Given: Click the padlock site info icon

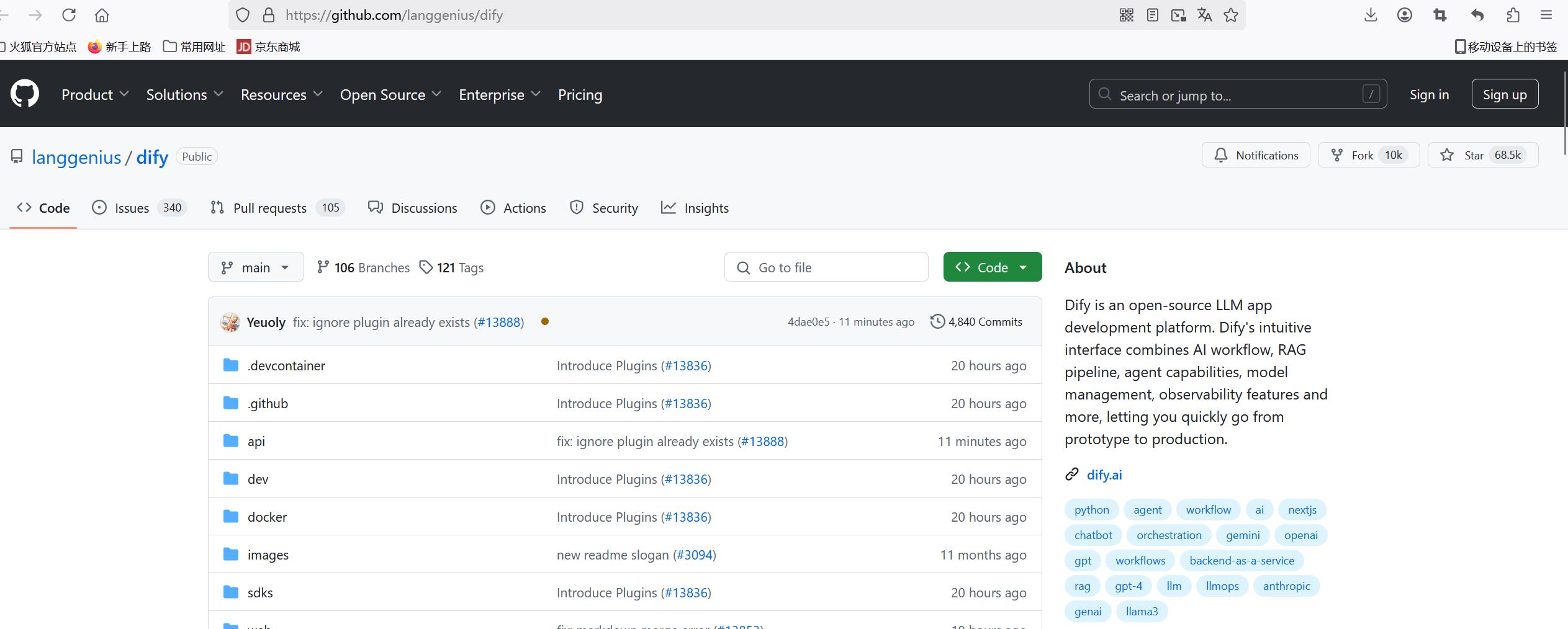Looking at the screenshot, I should pyautogui.click(x=269, y=15).
